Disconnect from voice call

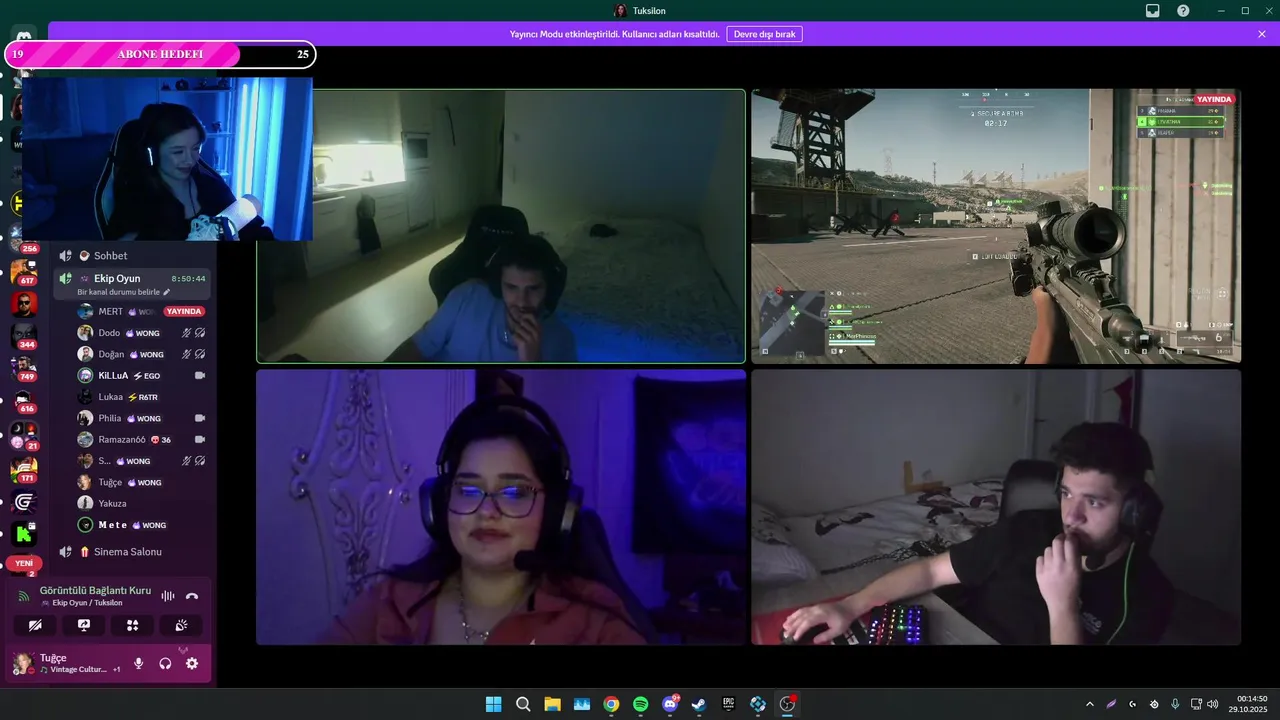(192, 596)
